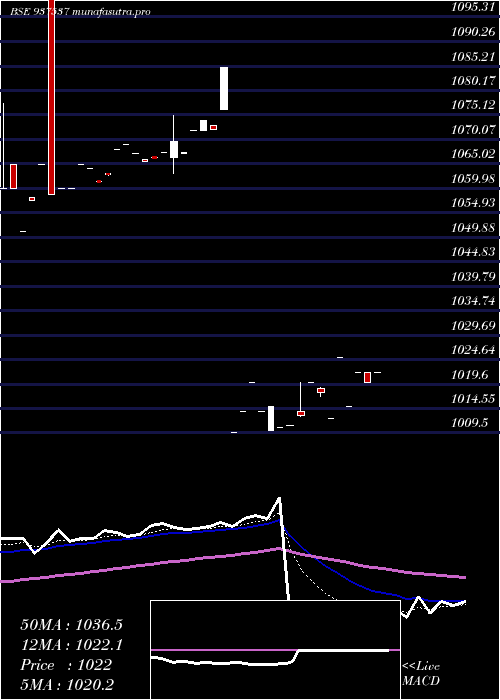The image size is (500, 700).
Task: Click the 1095.31 price axis label
Action: click(472, 8)
